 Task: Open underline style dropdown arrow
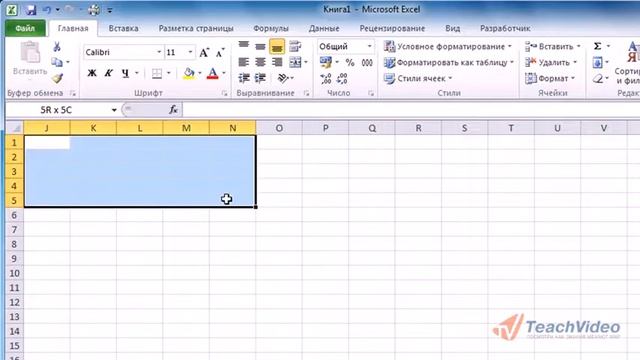coord(137,73)
